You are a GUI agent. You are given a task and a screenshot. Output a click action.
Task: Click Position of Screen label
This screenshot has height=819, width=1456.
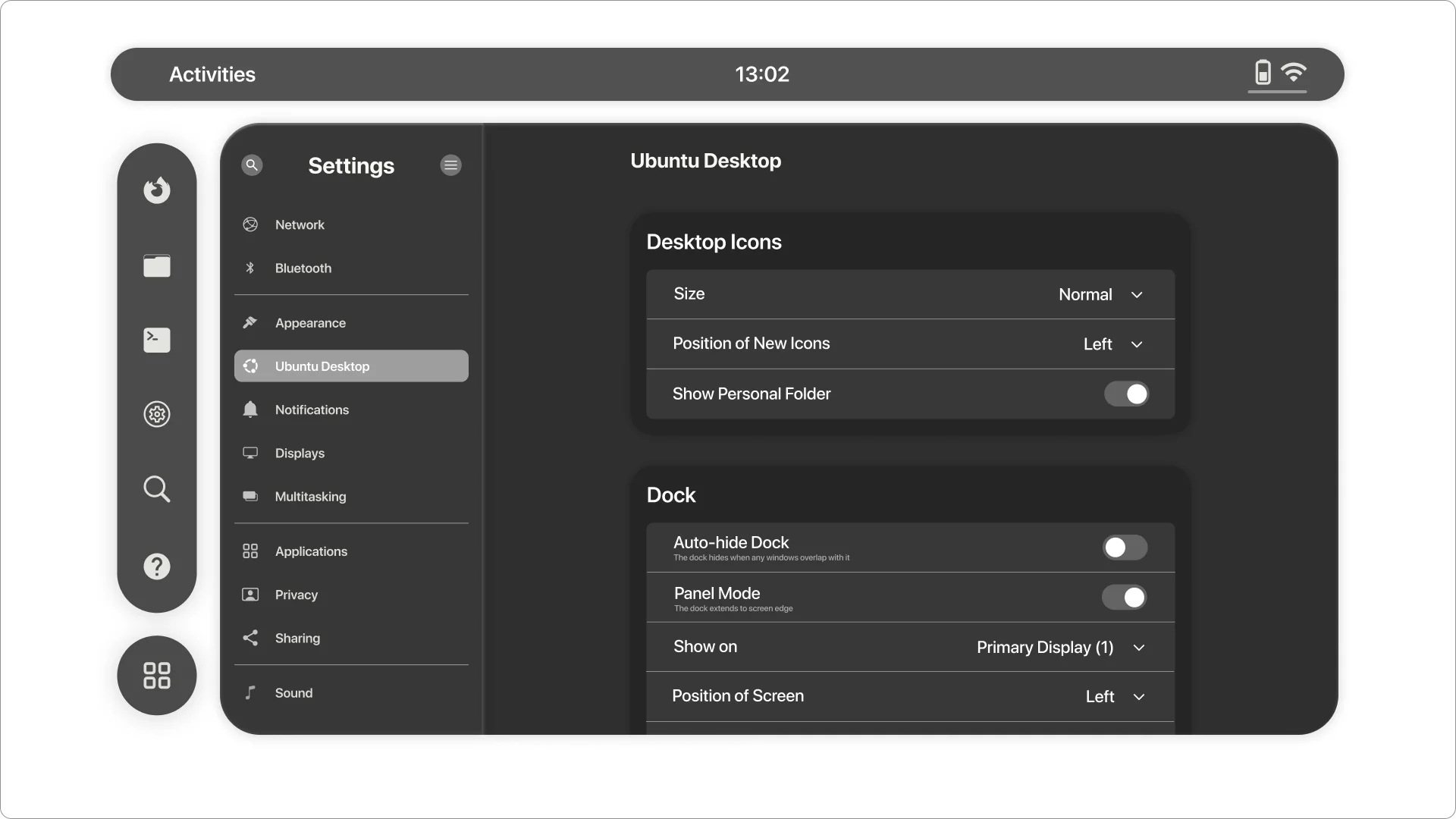pyautogui.click(x=738, y=695)
